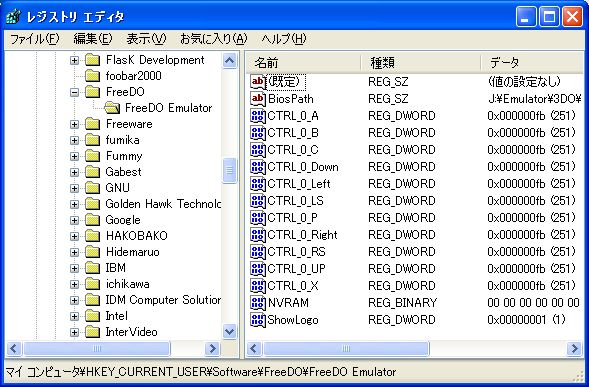The height and width of the screenshot is (387, 589).
Task: Click the DWORD icon of CTRL_0_Right
Action: [258, 235]
